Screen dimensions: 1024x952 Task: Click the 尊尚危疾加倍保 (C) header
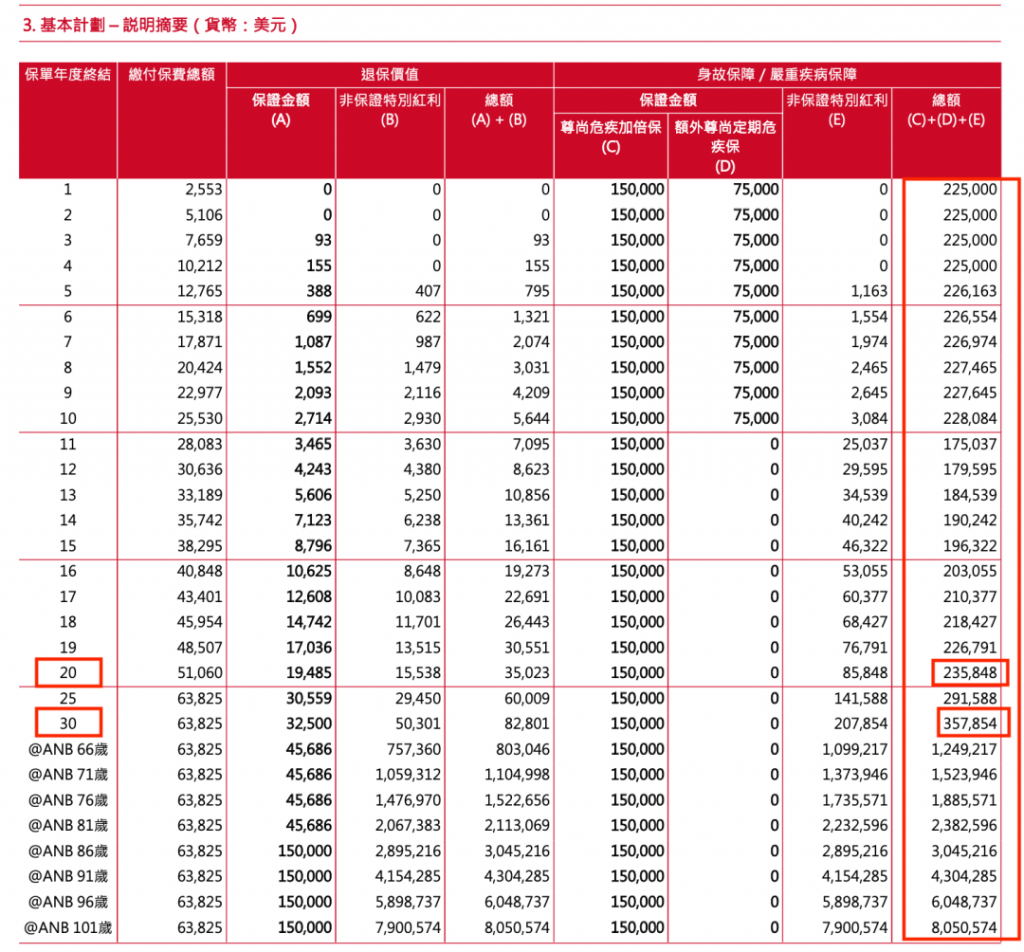coord(611,136)
